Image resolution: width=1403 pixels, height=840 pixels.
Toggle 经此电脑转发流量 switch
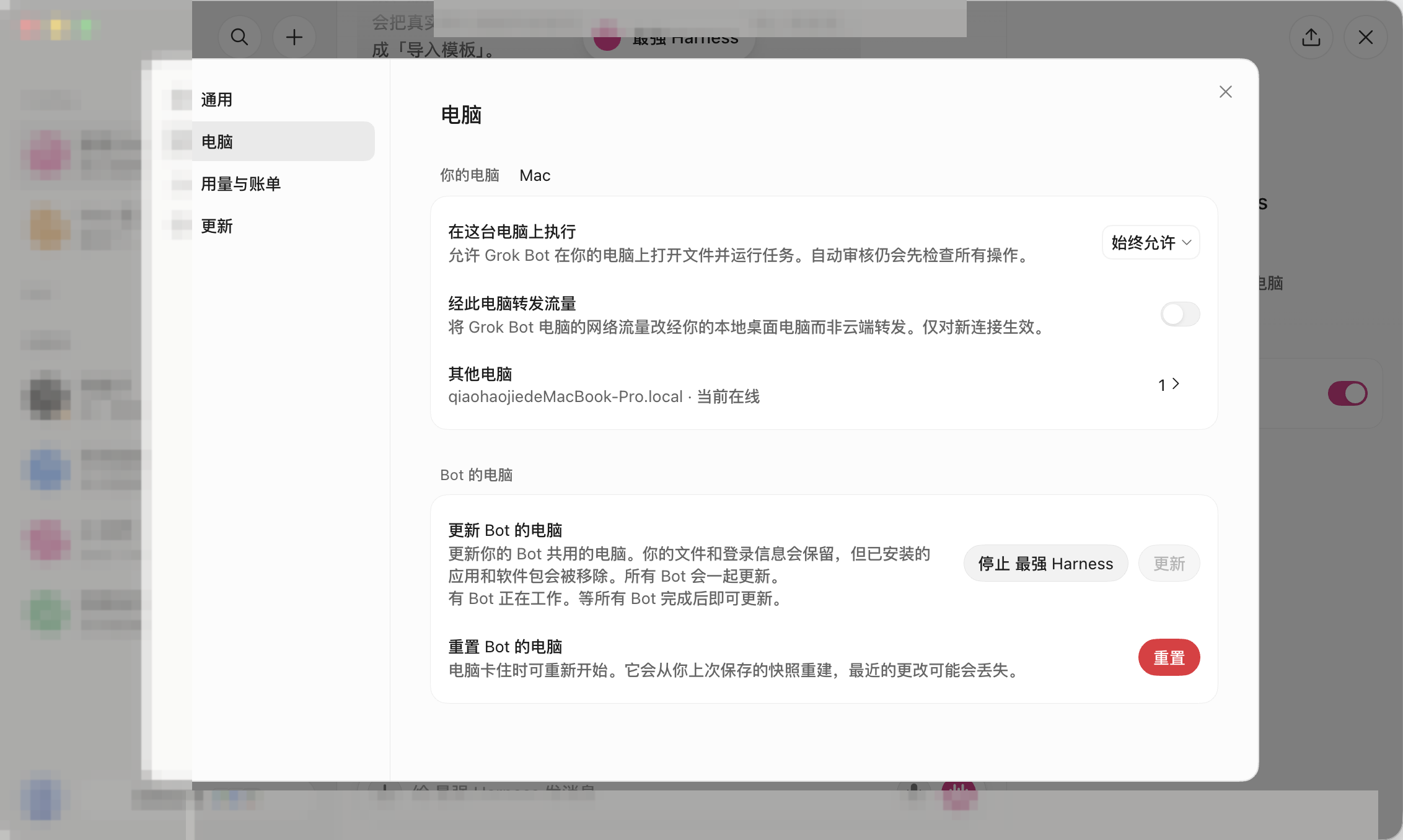tap(1180, 314)
